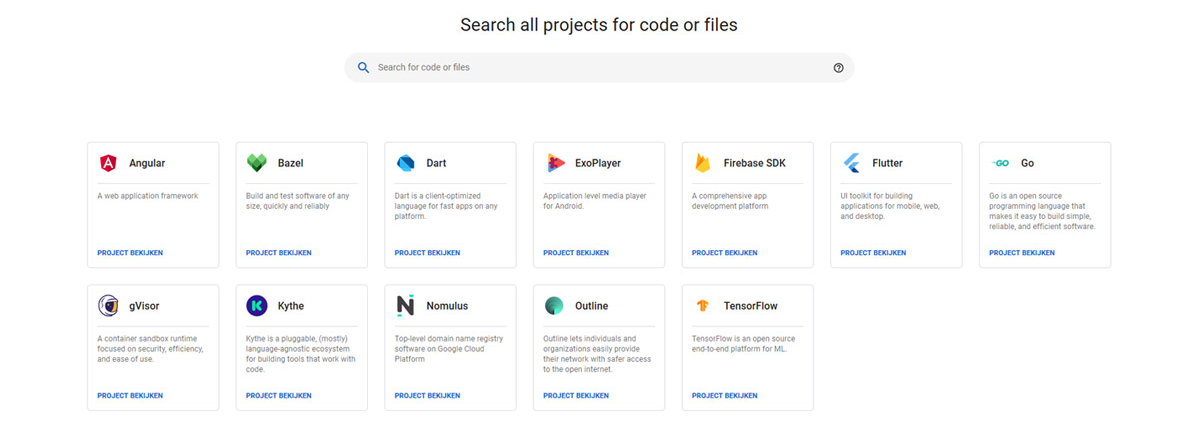Open Go via Project Bekijken link
The image size is (1200, 423).
coord(1022,253)
